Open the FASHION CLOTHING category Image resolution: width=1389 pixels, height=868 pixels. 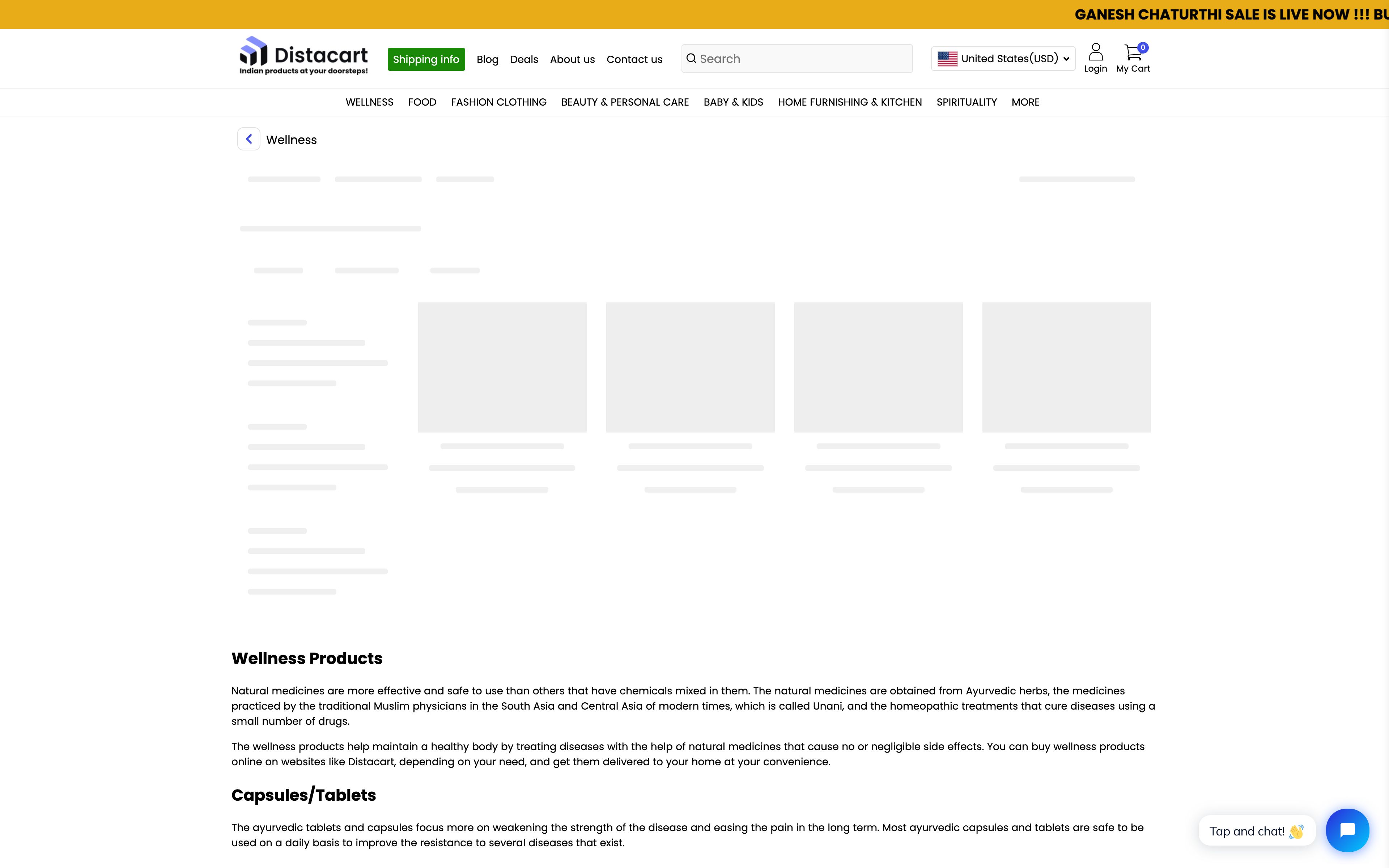coord(498,102)
